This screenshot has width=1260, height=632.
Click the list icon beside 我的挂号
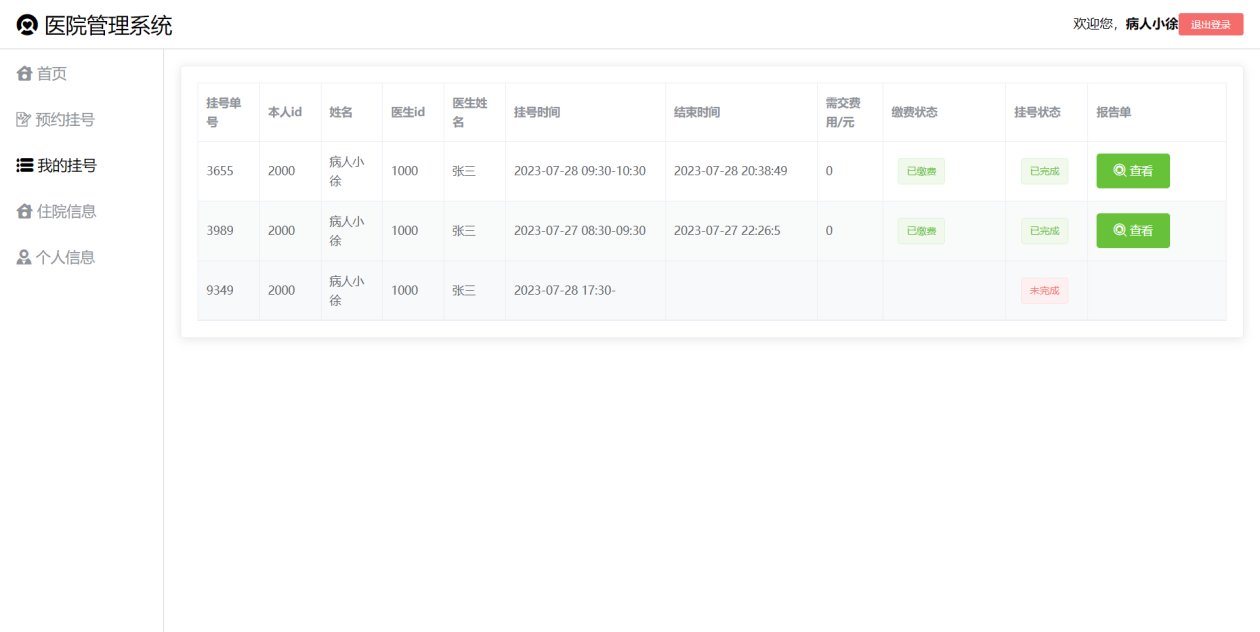click(x=24, y=166)
